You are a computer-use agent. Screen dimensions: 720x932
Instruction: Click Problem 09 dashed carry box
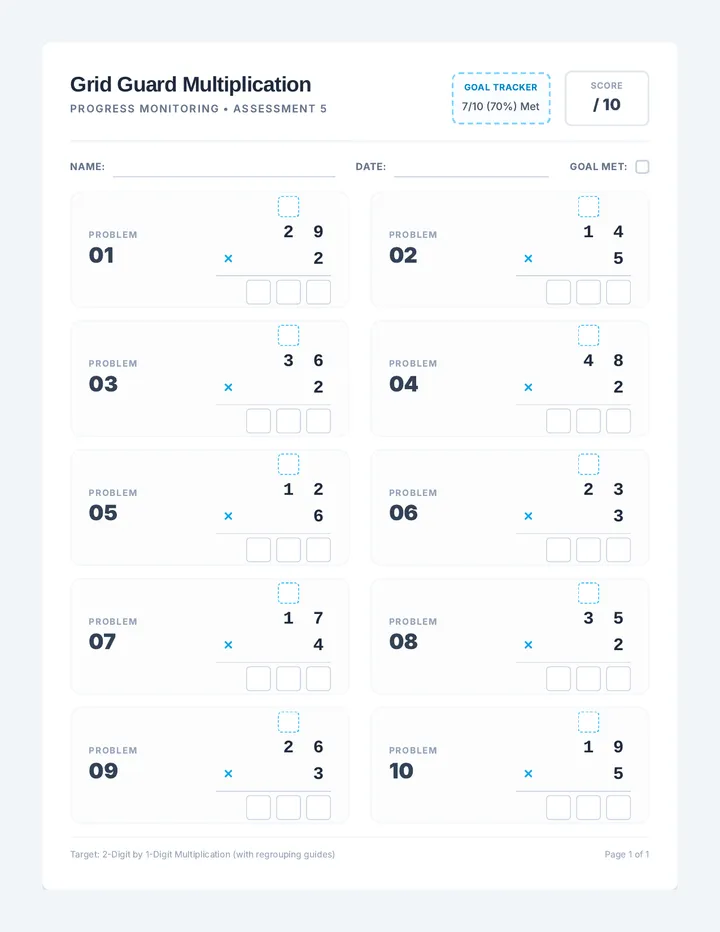point(288,722)
